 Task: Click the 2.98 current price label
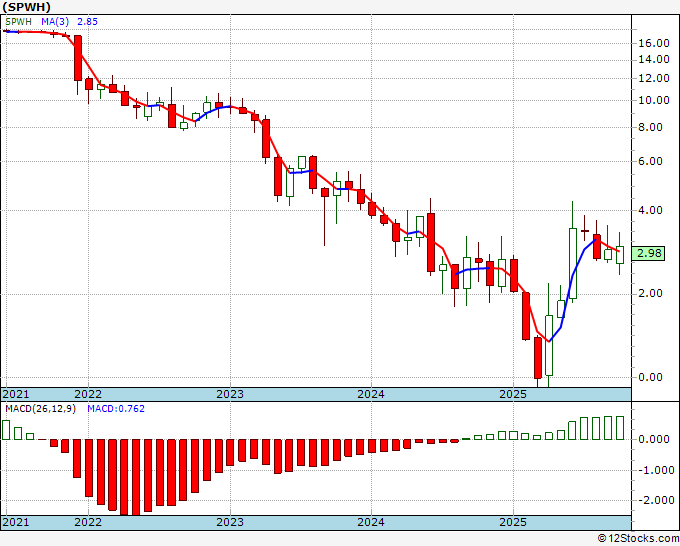point(649,253)
